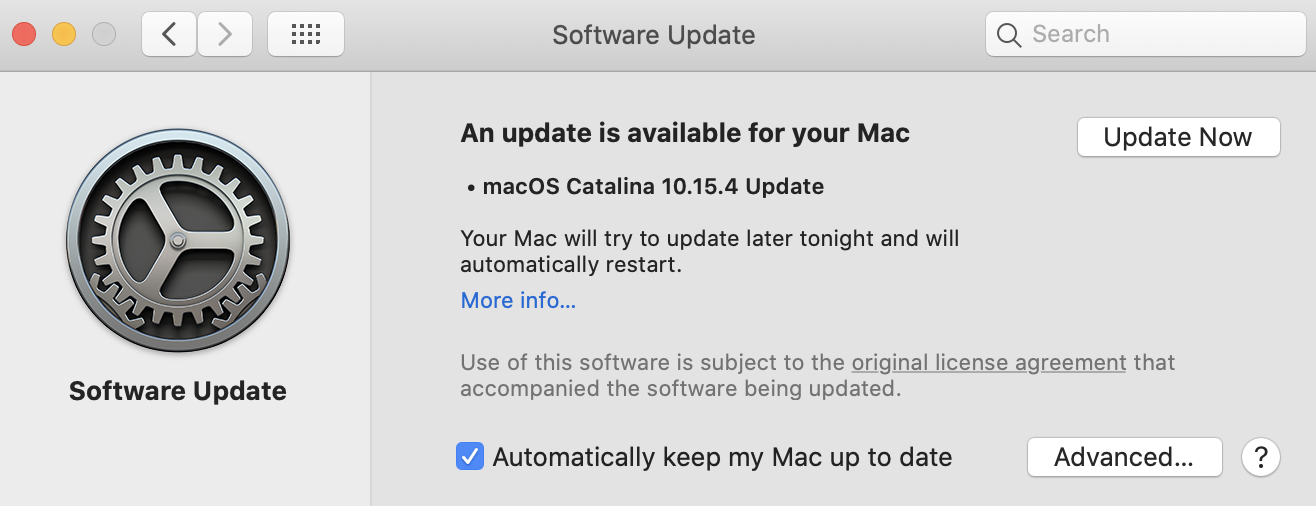1316x506 pixels.
Task: Click the magnifying glass in the search box
Action: [1009, 35]
